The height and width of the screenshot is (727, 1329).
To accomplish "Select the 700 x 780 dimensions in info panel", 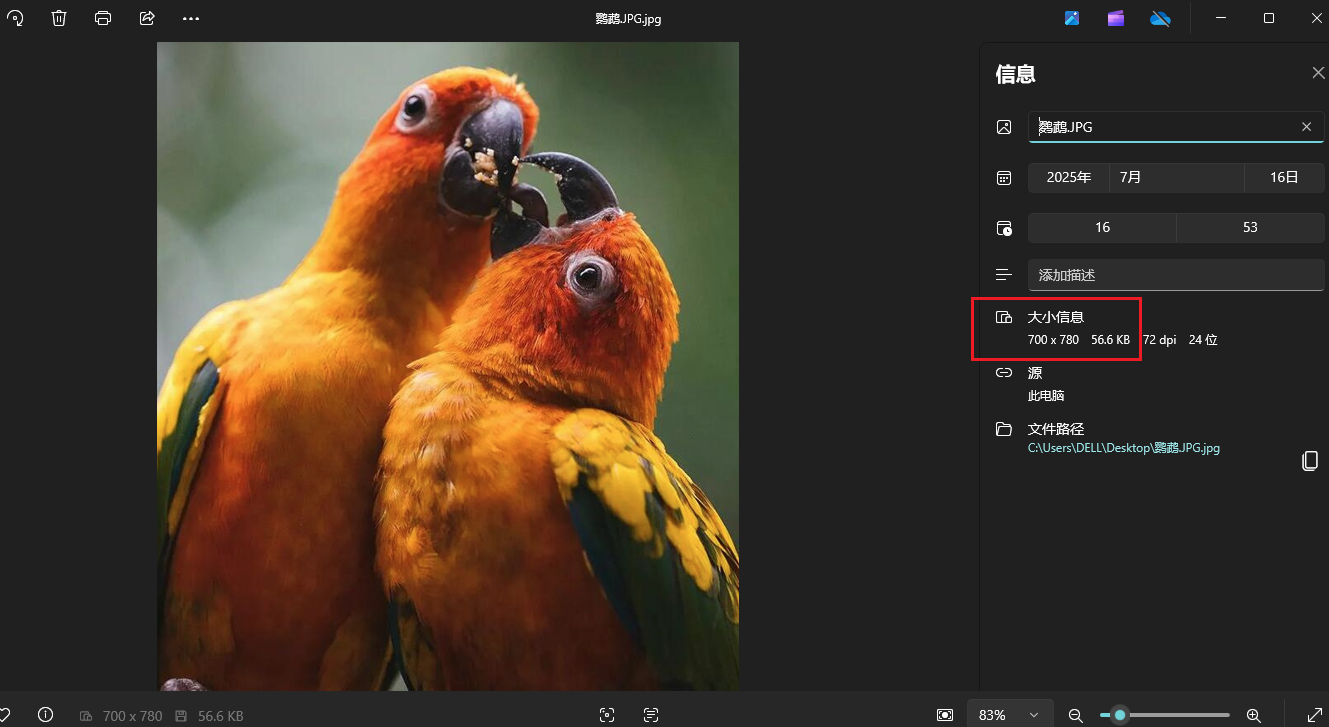I will click(x=1053, y=340).
